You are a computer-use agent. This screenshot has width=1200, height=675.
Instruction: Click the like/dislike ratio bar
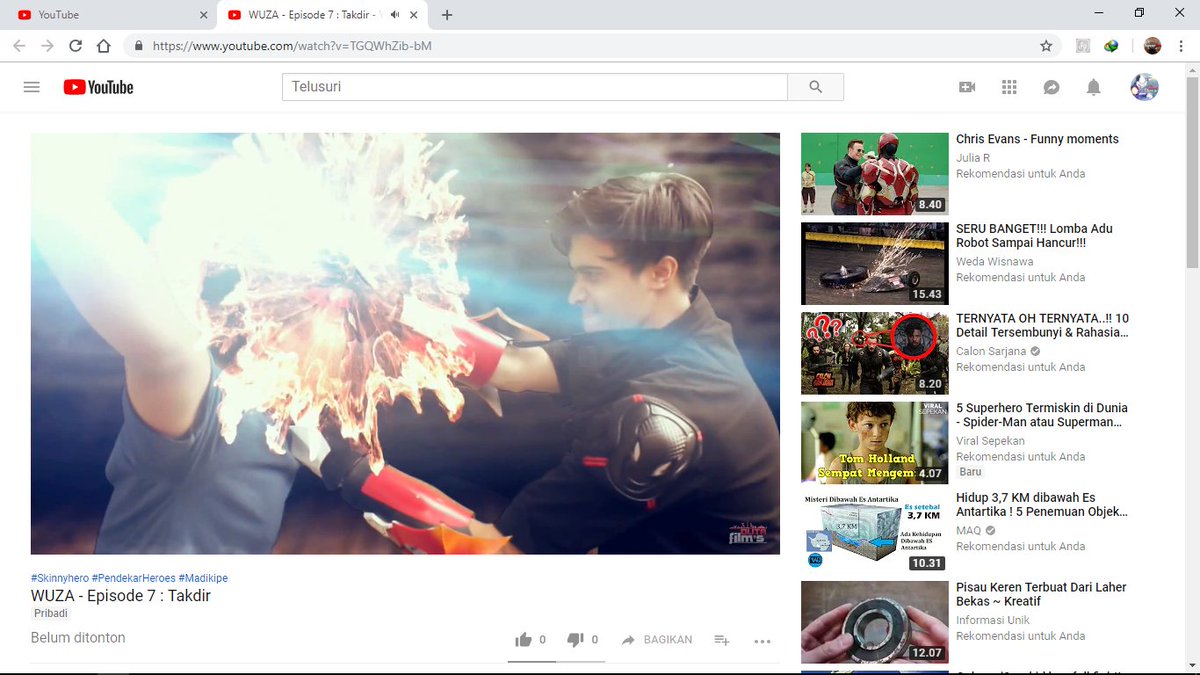coord(555,661)
